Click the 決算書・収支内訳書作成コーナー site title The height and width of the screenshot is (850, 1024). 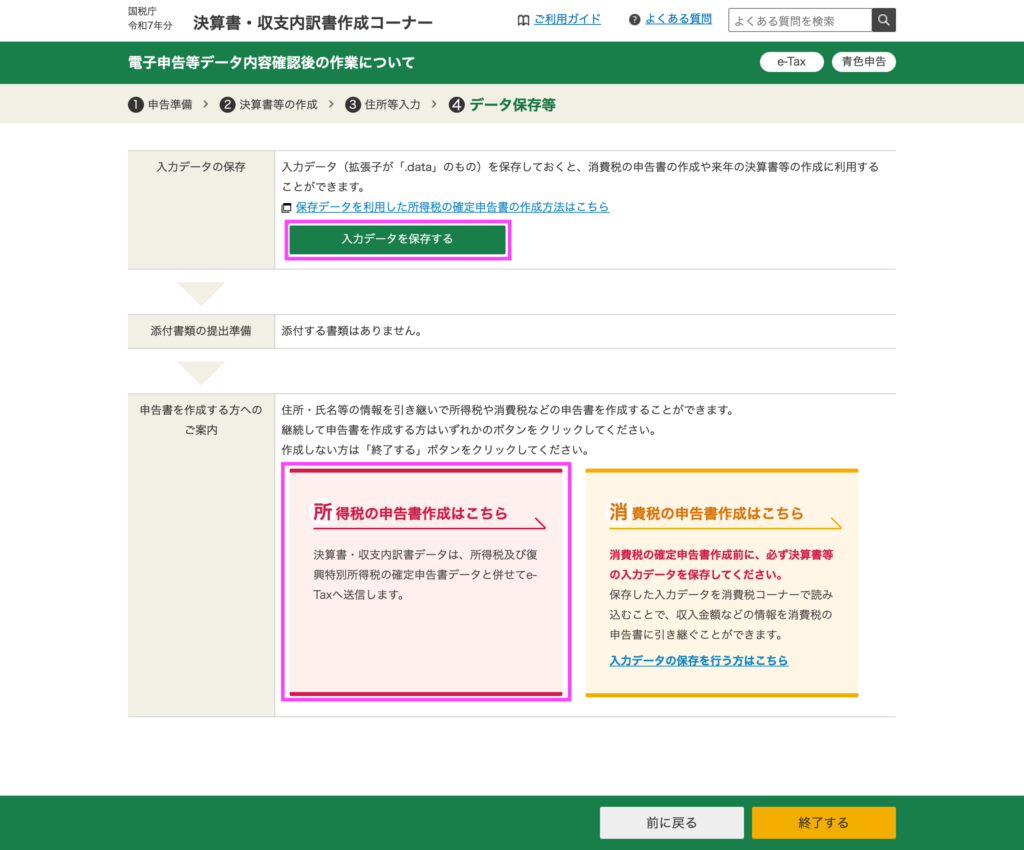tap(313, 23)
